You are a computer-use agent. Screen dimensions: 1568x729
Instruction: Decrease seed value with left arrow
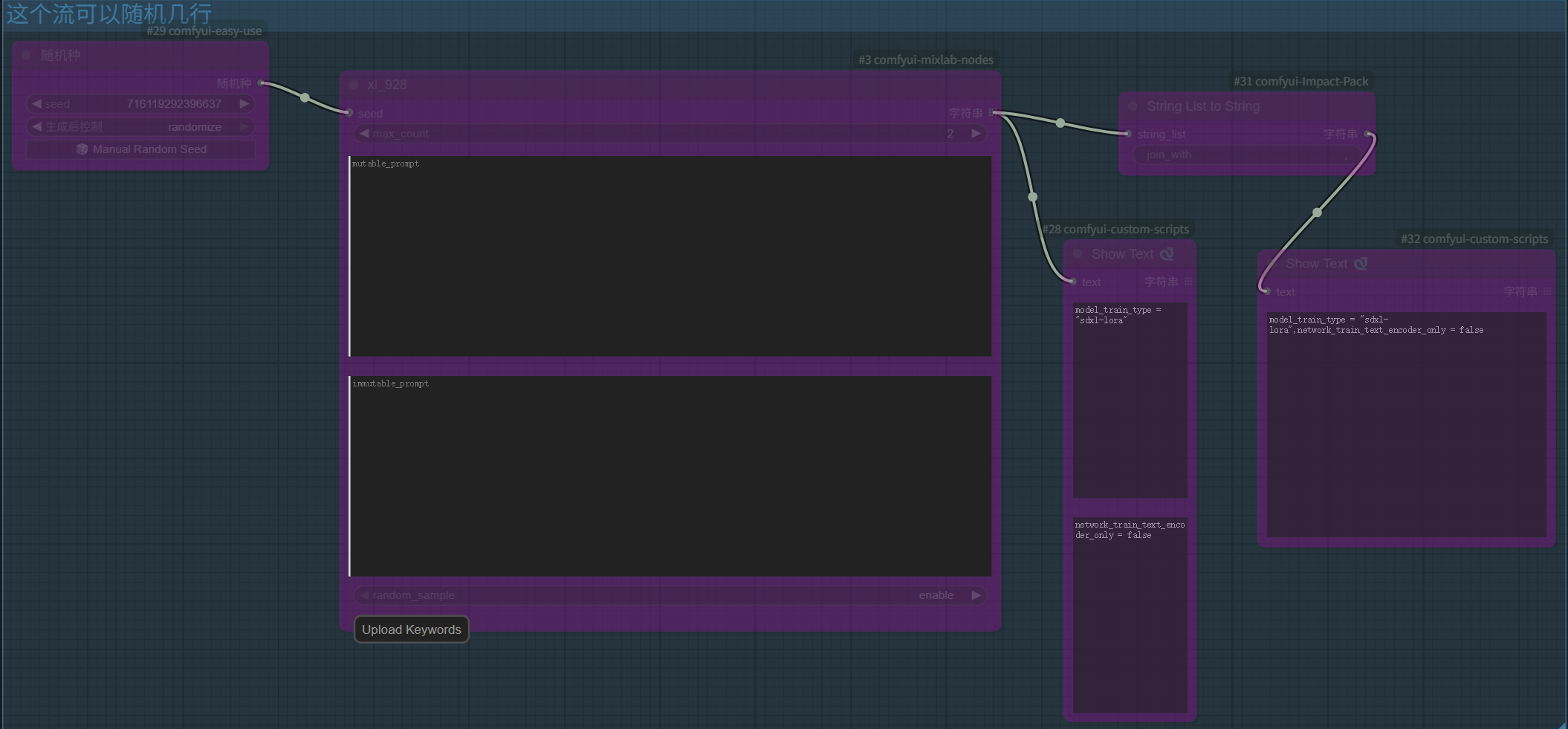pyautogui.click(x=36, y=104)
